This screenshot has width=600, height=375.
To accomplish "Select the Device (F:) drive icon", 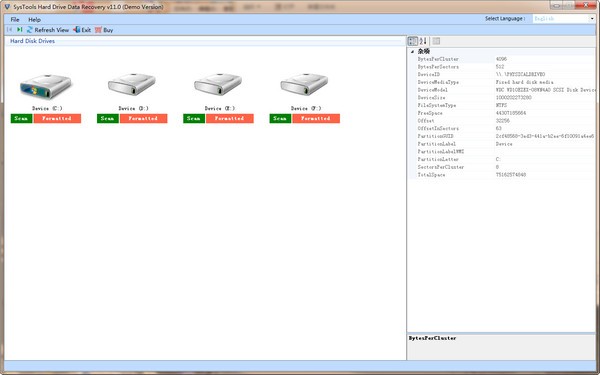I will [x=304, y=85].
